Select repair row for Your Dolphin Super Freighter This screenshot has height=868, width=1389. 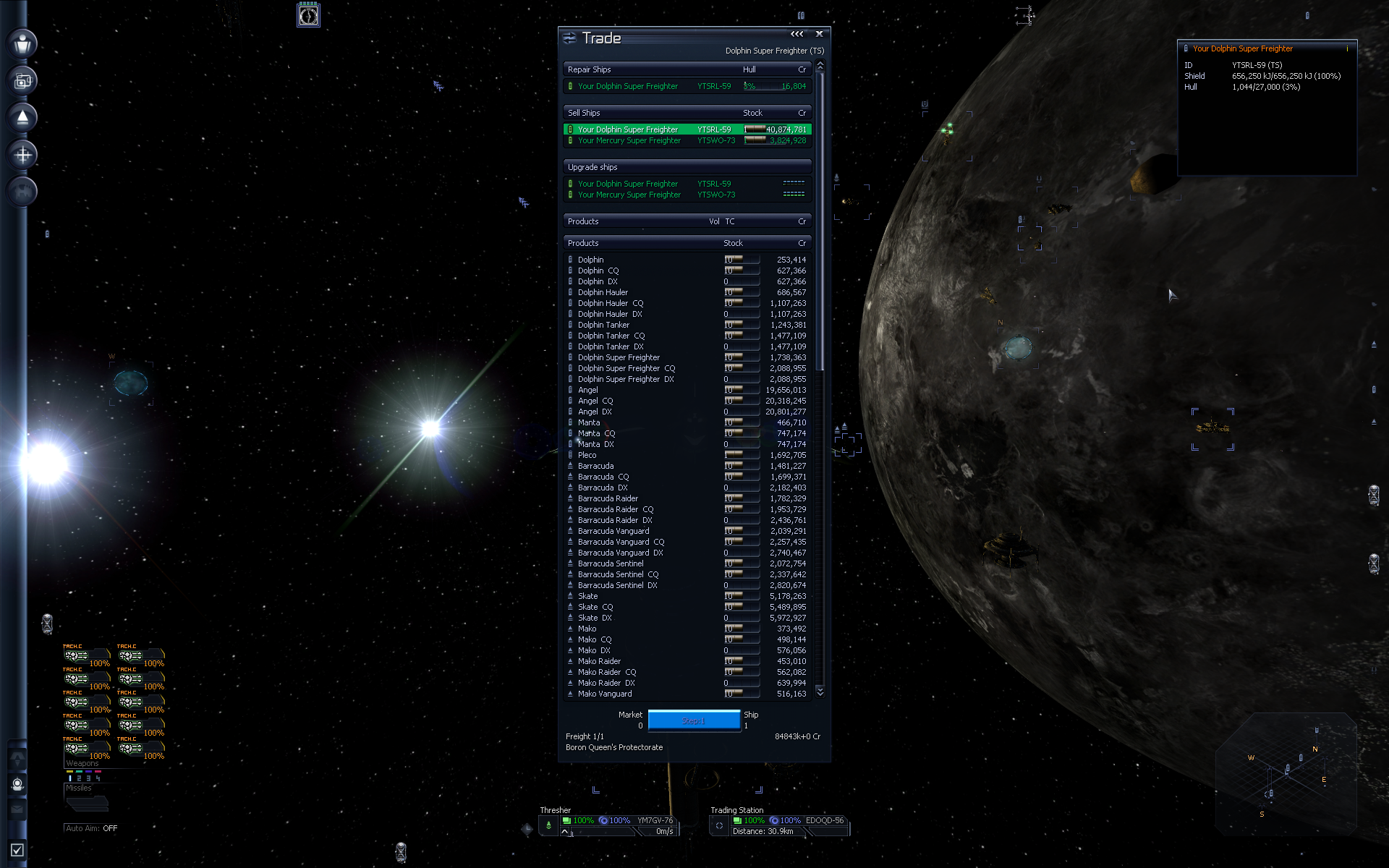pos(687,86)
